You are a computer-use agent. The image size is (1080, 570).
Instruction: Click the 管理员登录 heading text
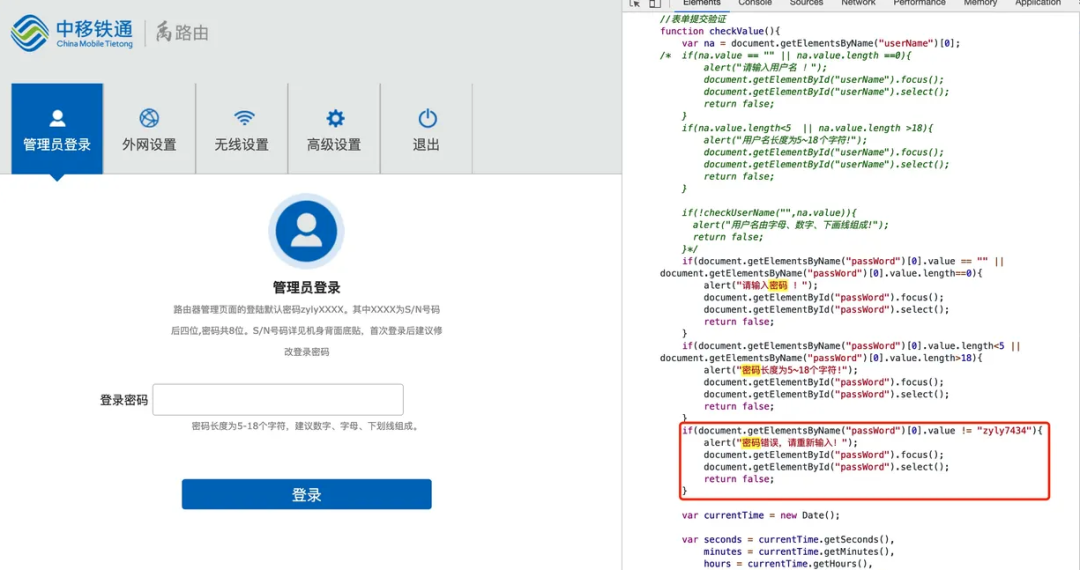click(x=307, y=287)
